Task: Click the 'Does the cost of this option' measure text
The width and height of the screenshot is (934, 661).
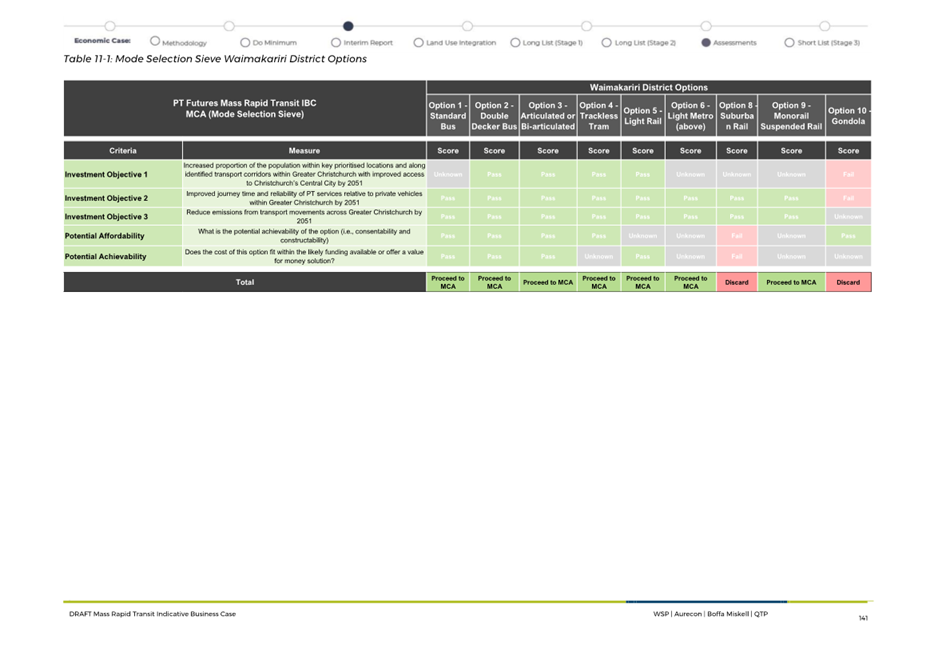Action: (x=304, y=257)
